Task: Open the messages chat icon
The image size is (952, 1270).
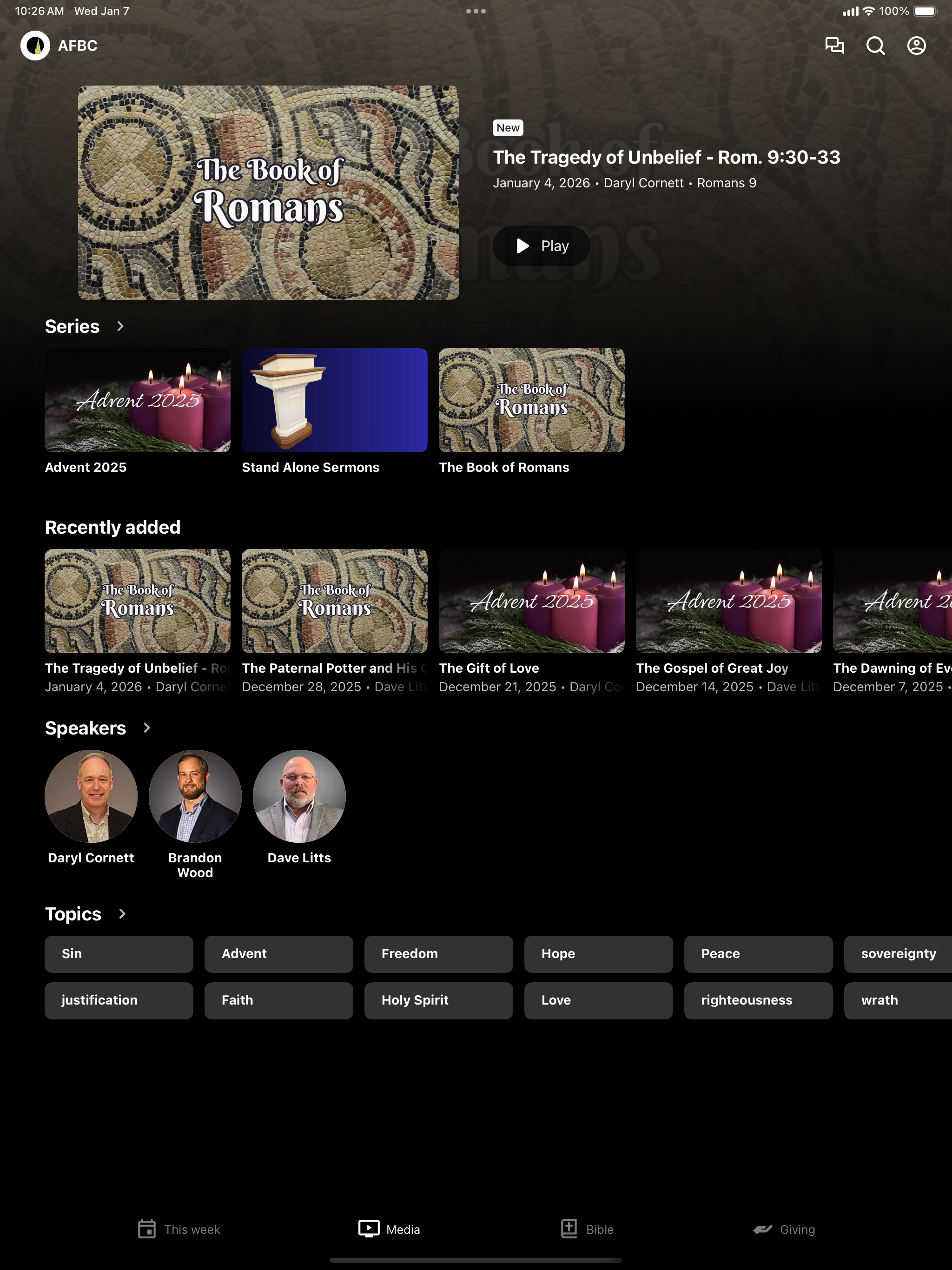Action: click(834, 46)
